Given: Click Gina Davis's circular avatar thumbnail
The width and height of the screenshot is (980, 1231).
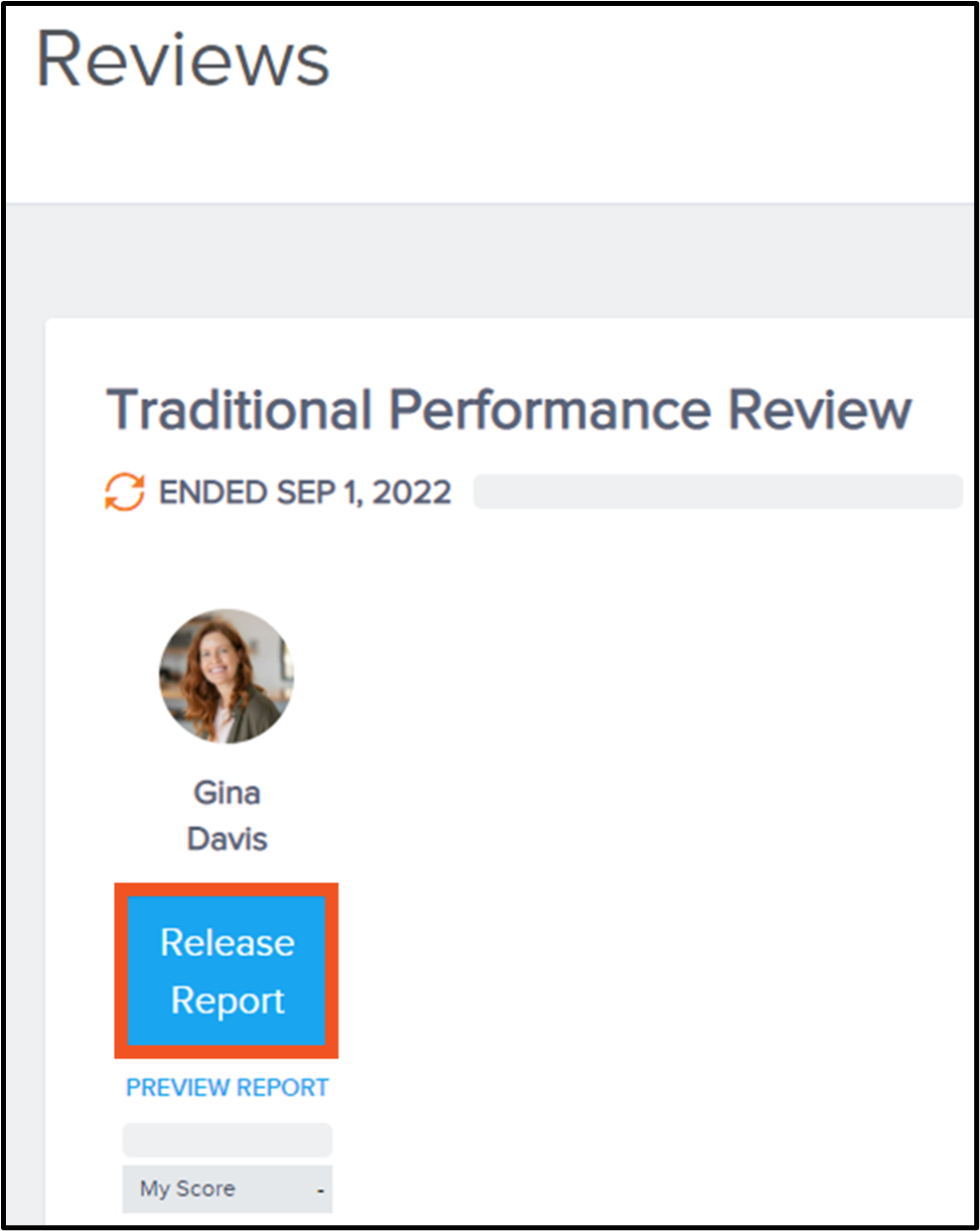Looking at the screenshot, I should (226, 677).
